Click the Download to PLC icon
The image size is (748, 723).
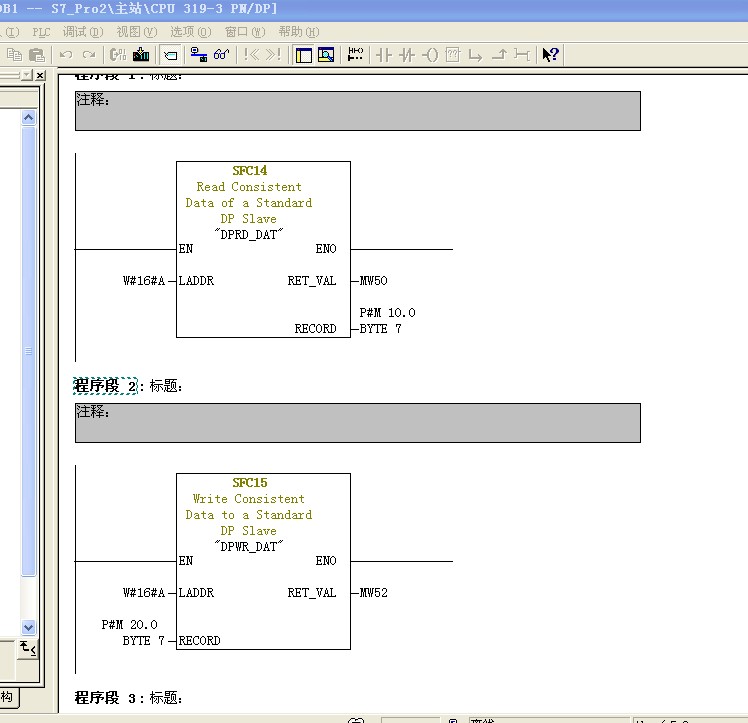pos(141,55)
